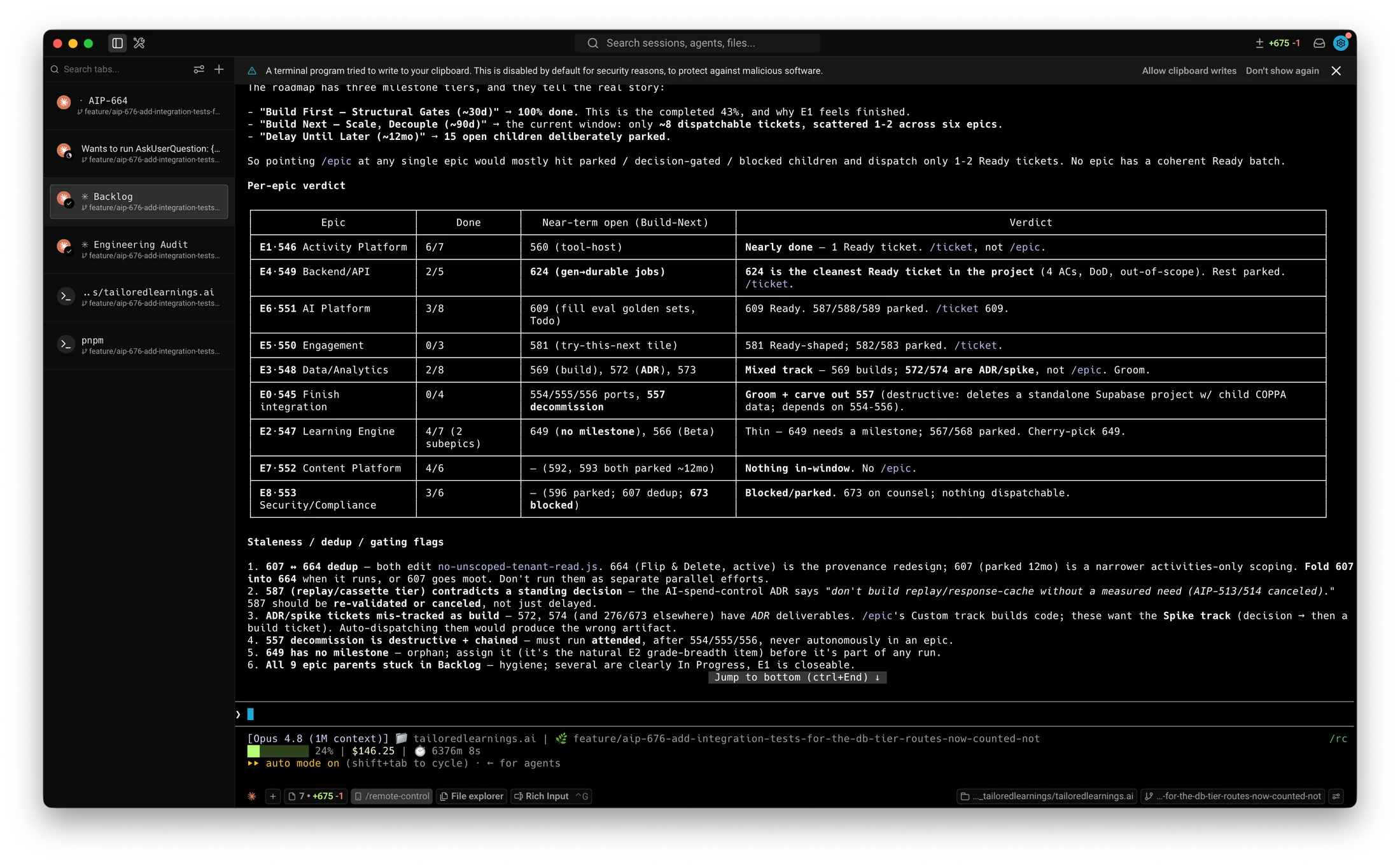This screenshot has width=1400, height=865.
Task: Click the Engineering Audit agent avatar icon
Action: [x=64, y=247]
